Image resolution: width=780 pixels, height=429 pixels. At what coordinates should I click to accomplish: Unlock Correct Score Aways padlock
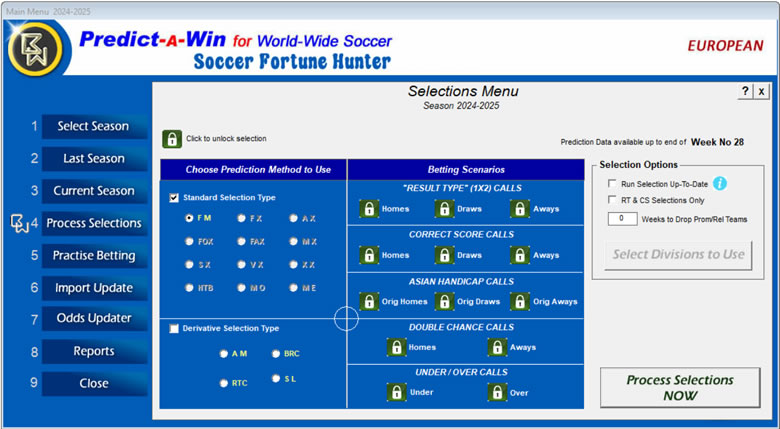coord(519,255)
